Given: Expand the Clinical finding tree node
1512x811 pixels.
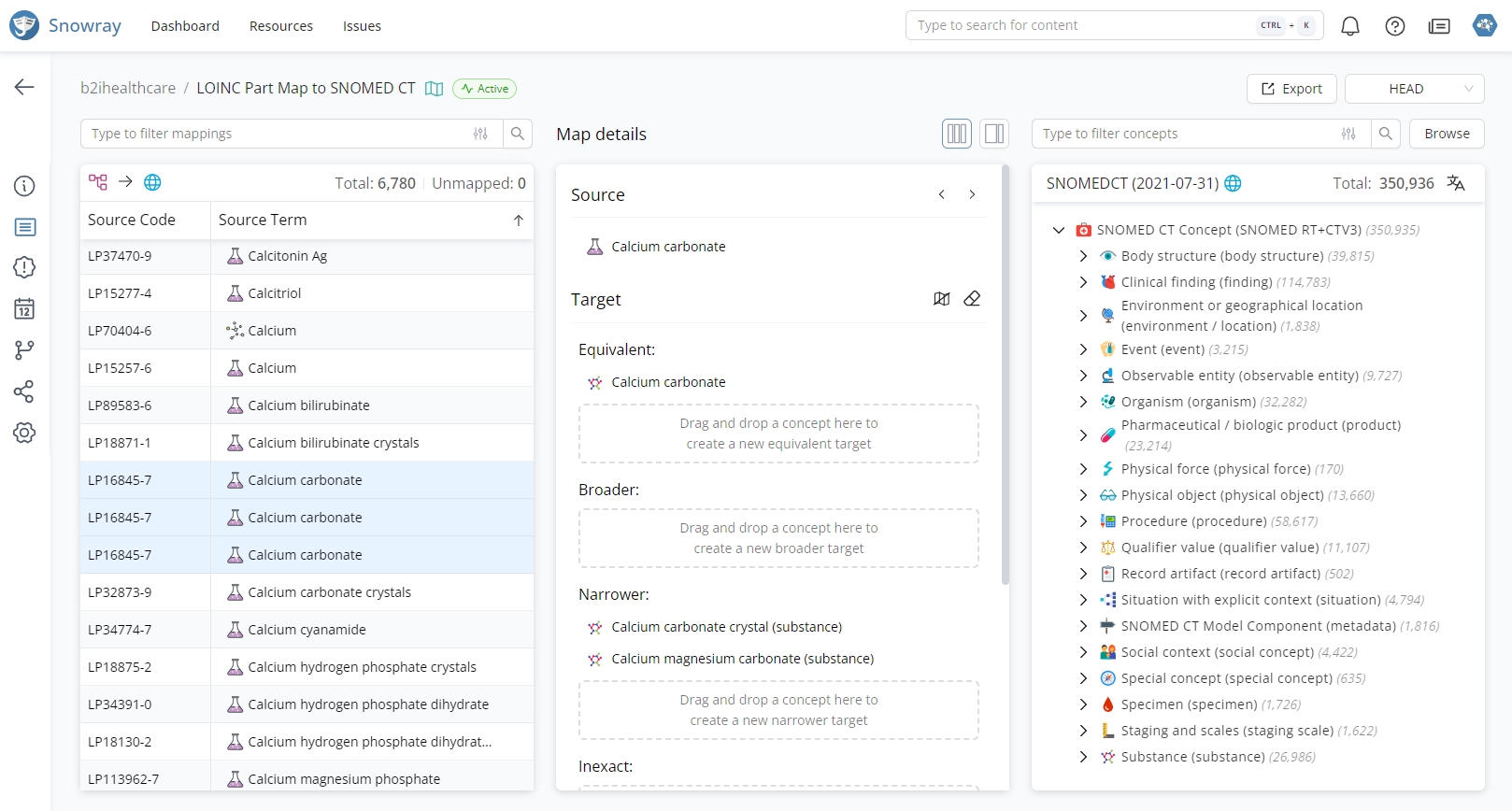Looking at the screenshot, I should (1083, 282).
